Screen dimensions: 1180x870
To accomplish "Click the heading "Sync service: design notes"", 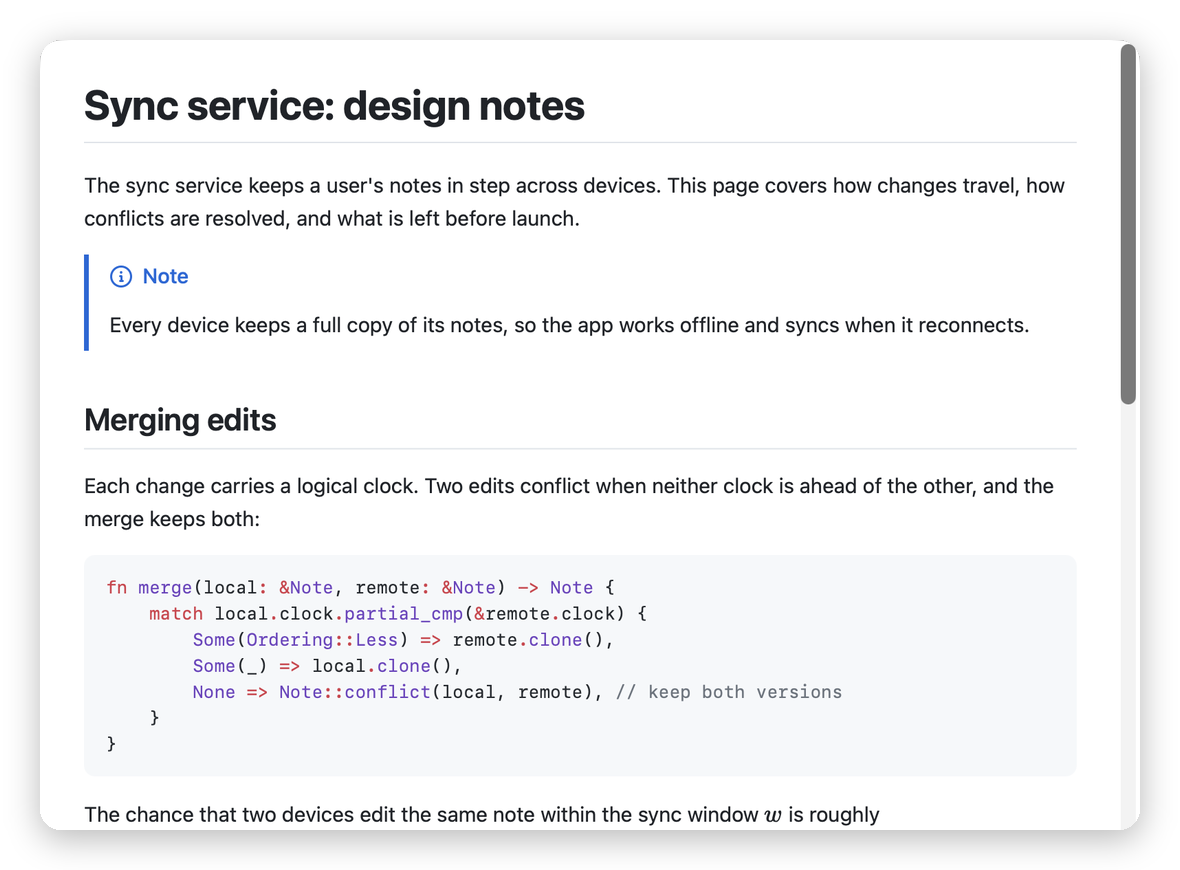I will coord(334,105).
